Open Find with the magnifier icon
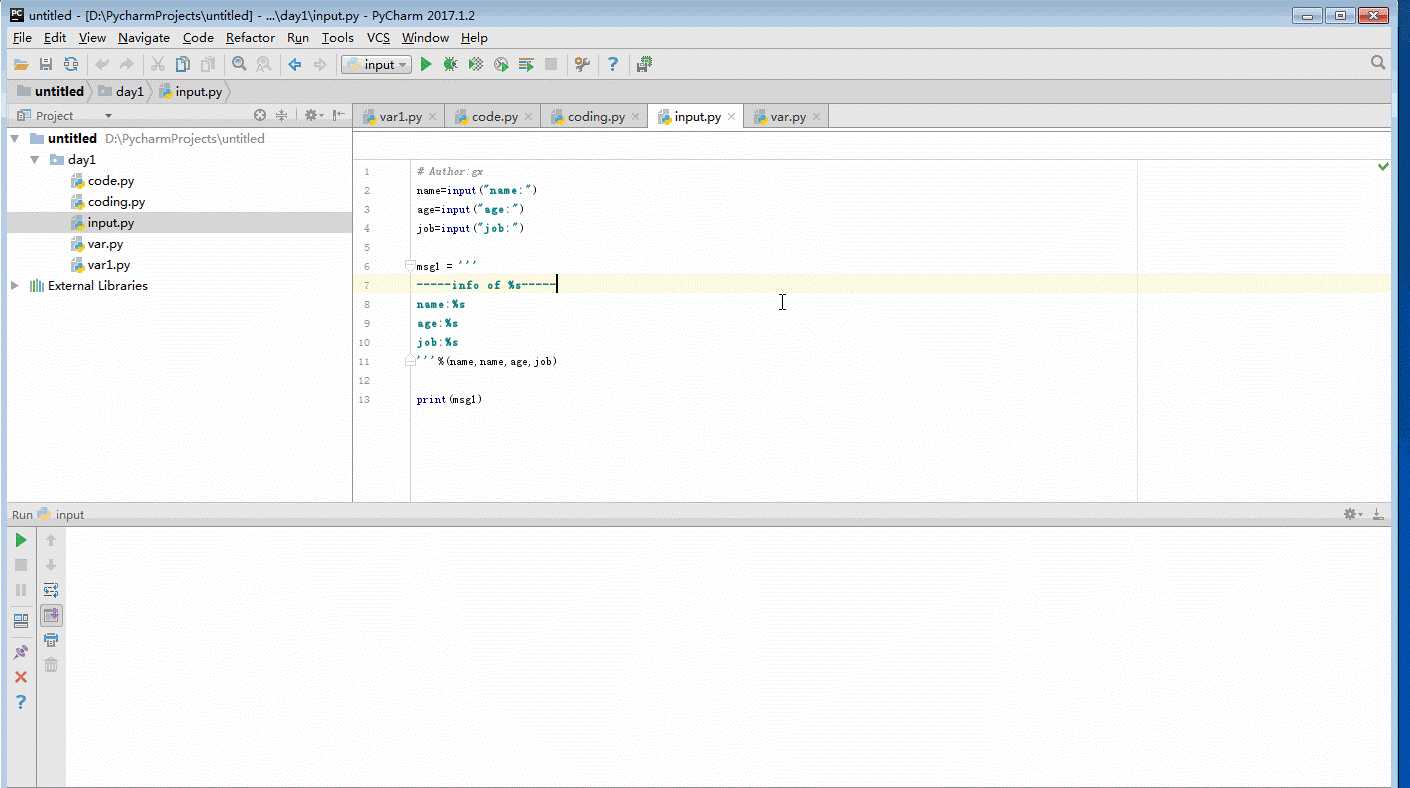1410x788 pixels. (x=239, y=64)
